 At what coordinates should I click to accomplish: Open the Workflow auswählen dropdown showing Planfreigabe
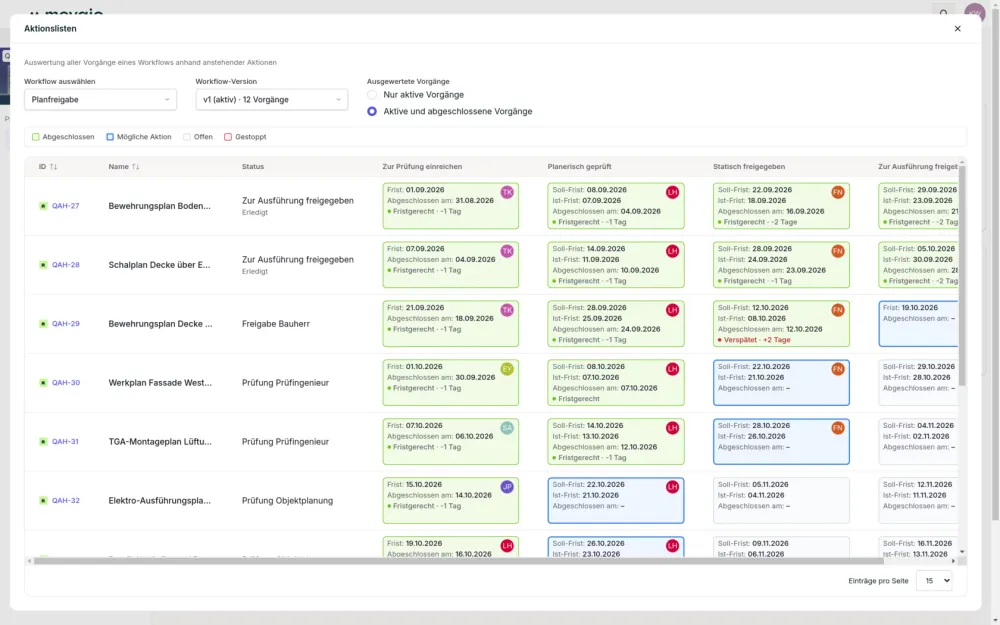(x=100, y=99)
